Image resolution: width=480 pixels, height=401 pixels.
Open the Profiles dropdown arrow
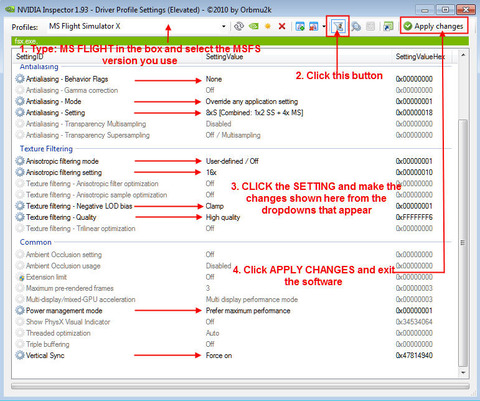(x=224, y=26)
